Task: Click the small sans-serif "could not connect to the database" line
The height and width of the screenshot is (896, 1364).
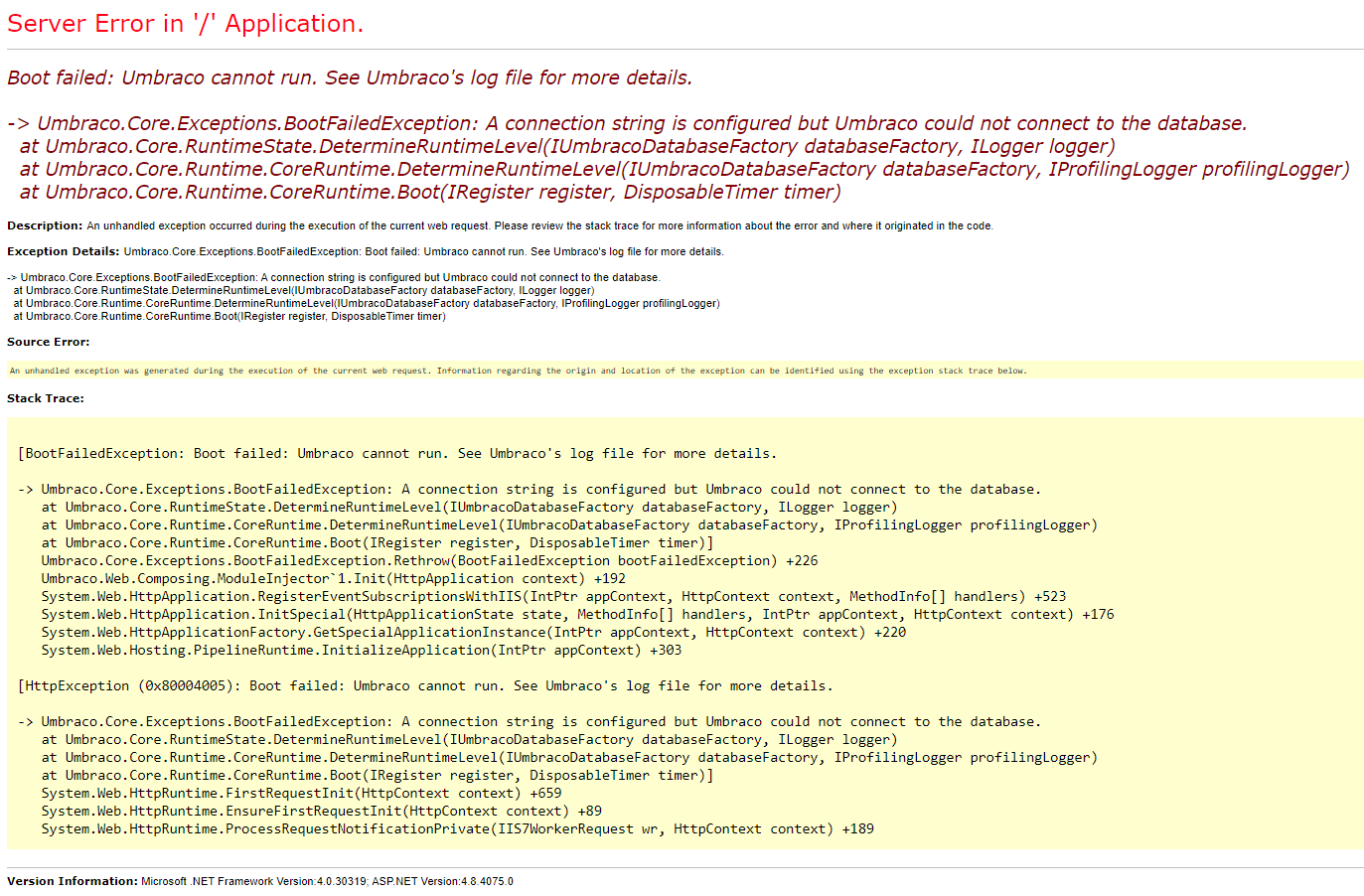Action: pyautogui.click(x=334, y=277)
